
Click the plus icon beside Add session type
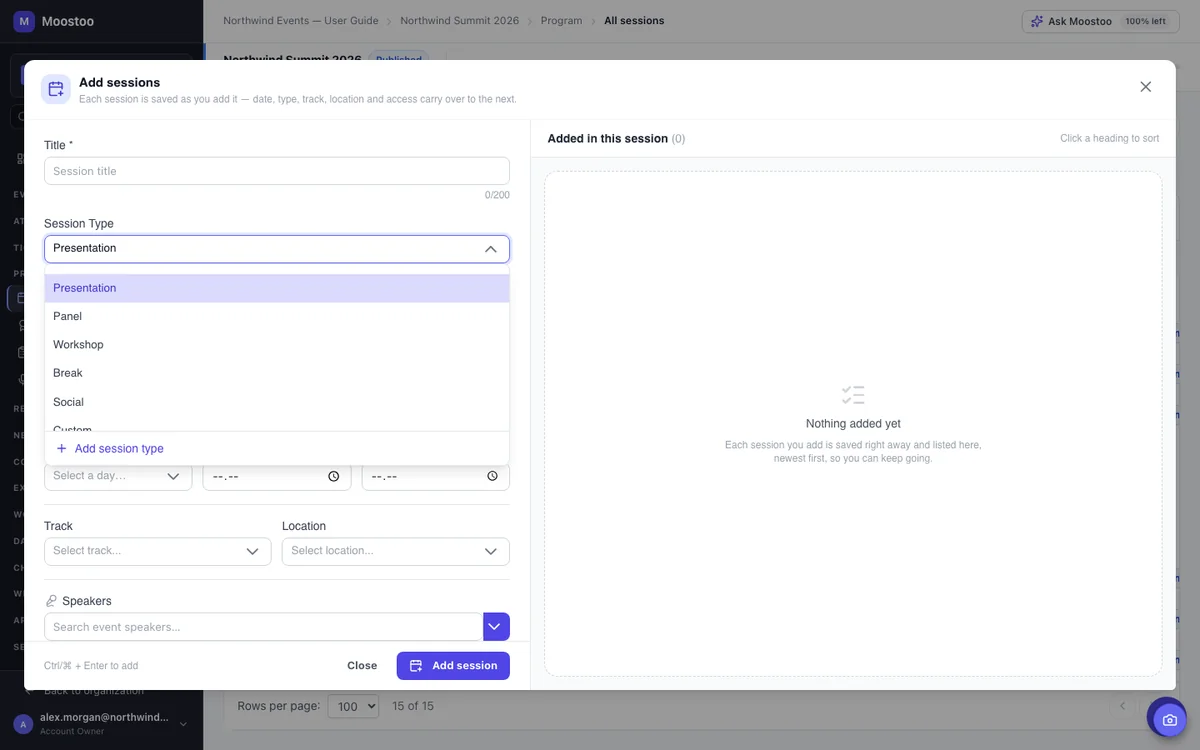(x=61, y=449)
